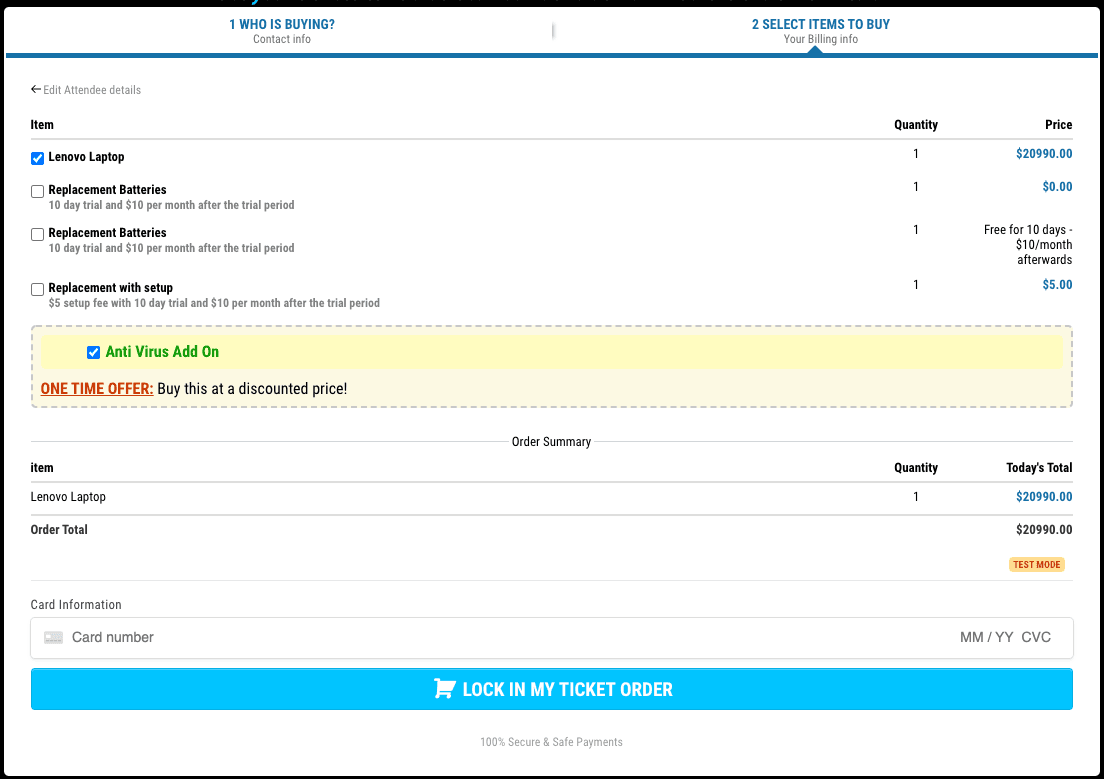Uncheck the Lenovo Laptop checkbox
Image resolution: width=1104 pixels, height=779 pixels.
(x=37, y=158)
